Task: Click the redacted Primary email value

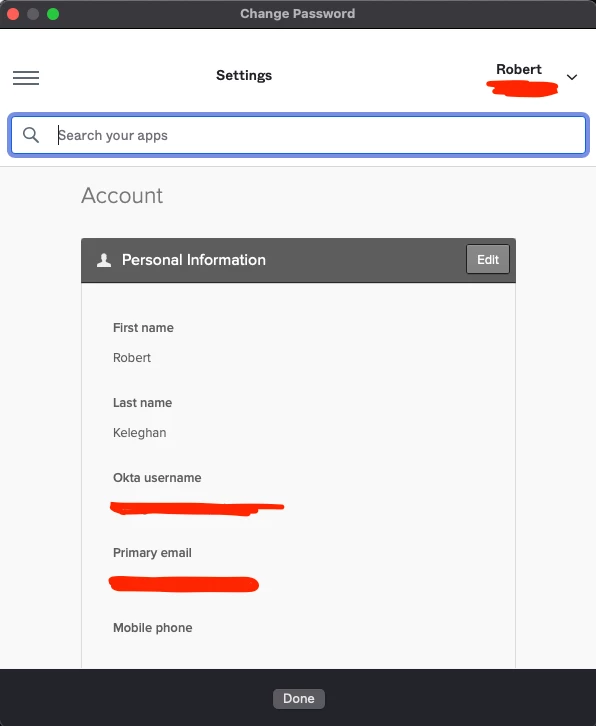Action: click(x=184, y=584)
